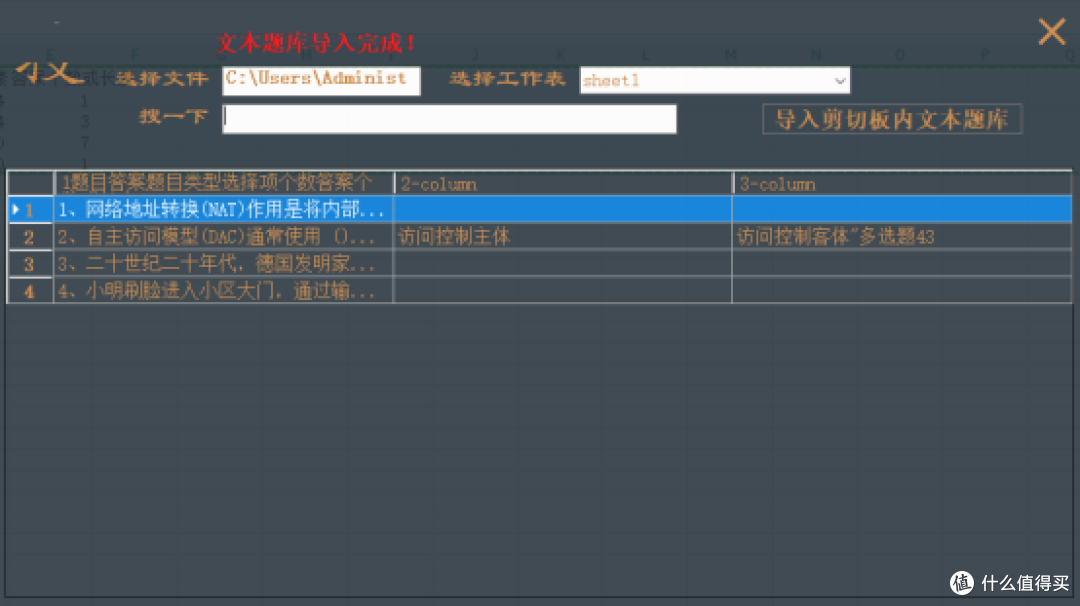Click the 选择工作表 label
Viewport: 1080px width, 606px height.
tap(507, 79)
